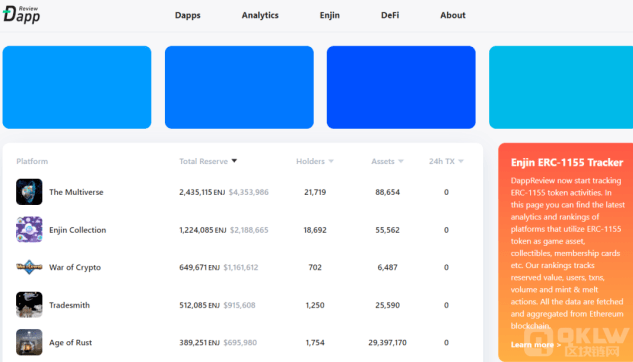Select the Tradesmith platform icon
The height and width of the screenshot is (362, 633).
[29, 305]
